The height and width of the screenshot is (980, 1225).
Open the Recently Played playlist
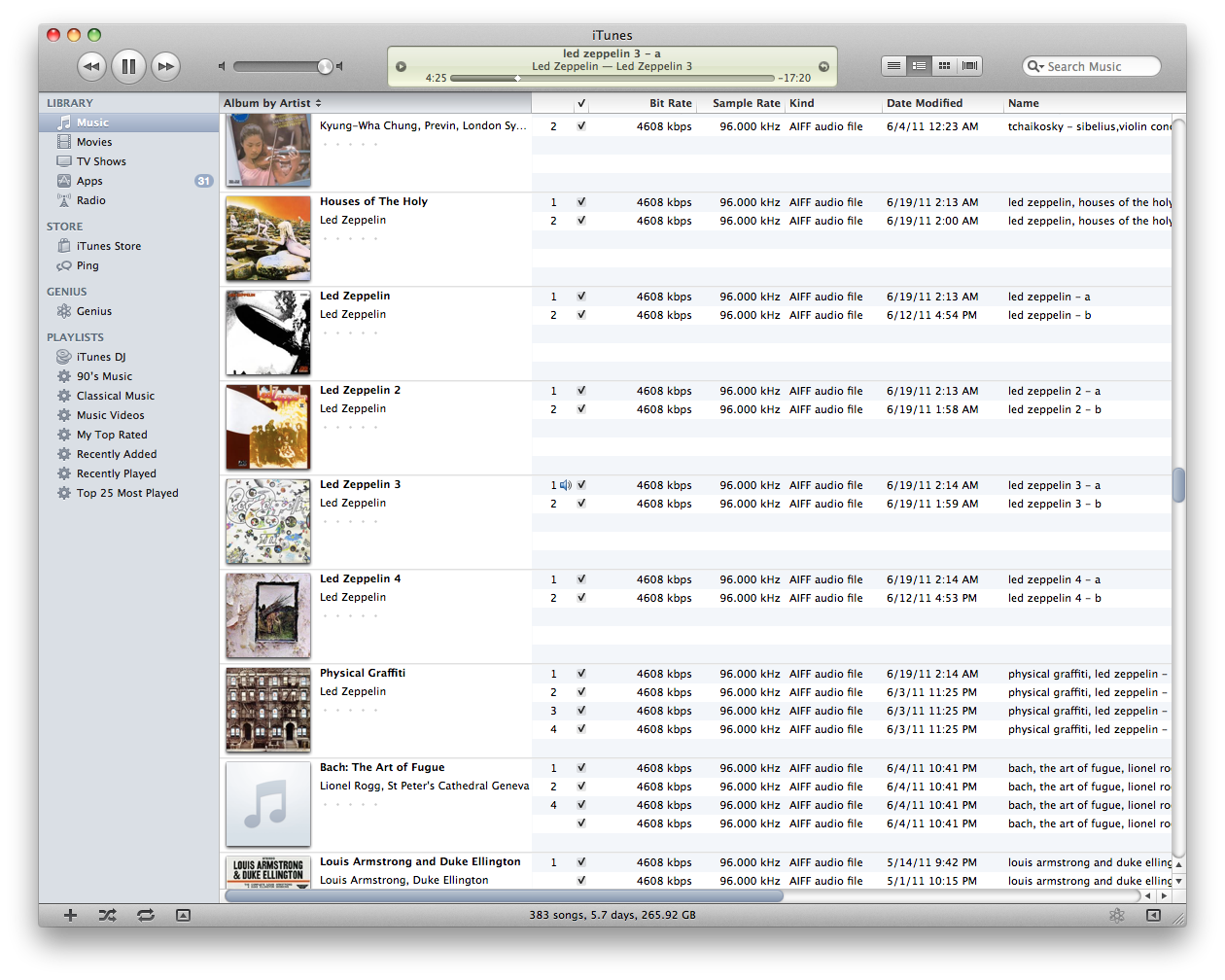(128, 473)
